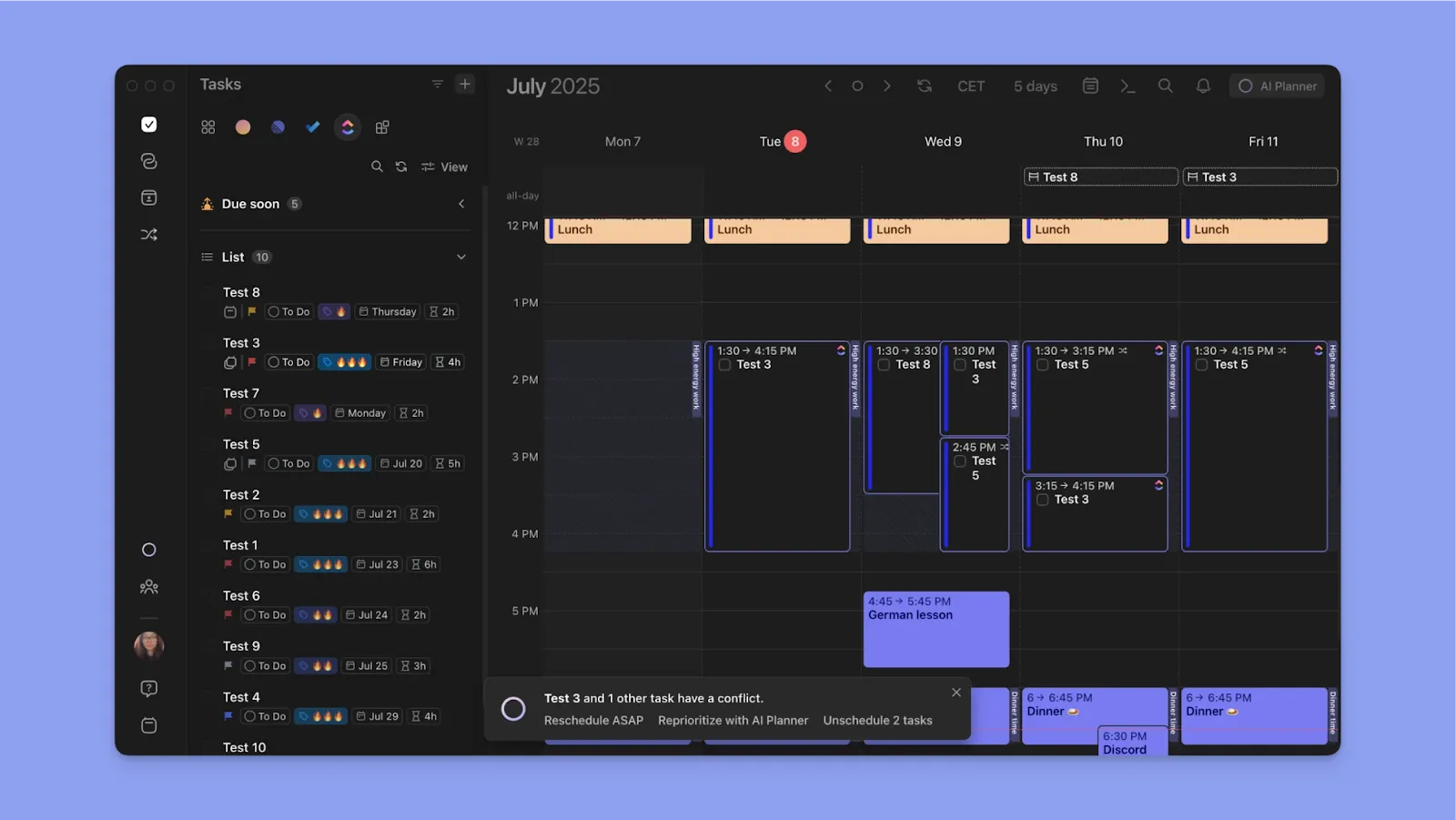The height and width of the screenshot is (820, 1456).
Task: Check off Test 5 on Friday
Action: click(x=1202, y=365)
